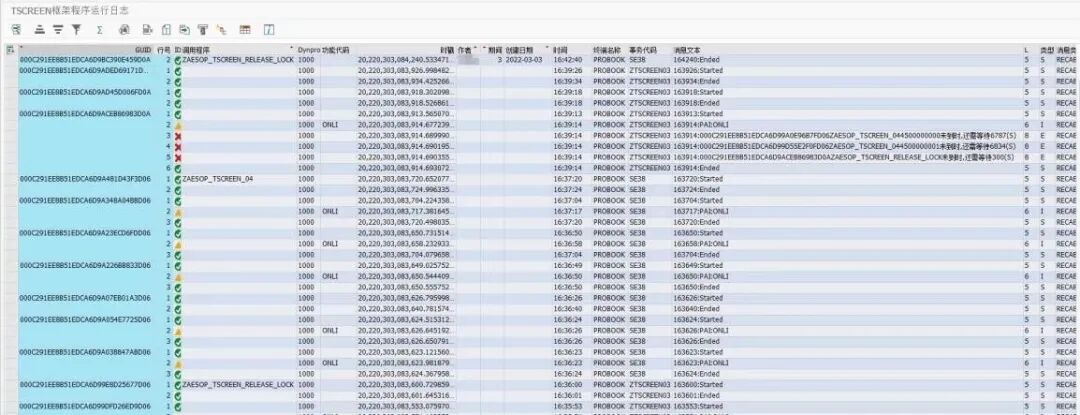
Task: Open the Print Preview toolbar icon
Action: 125,30
